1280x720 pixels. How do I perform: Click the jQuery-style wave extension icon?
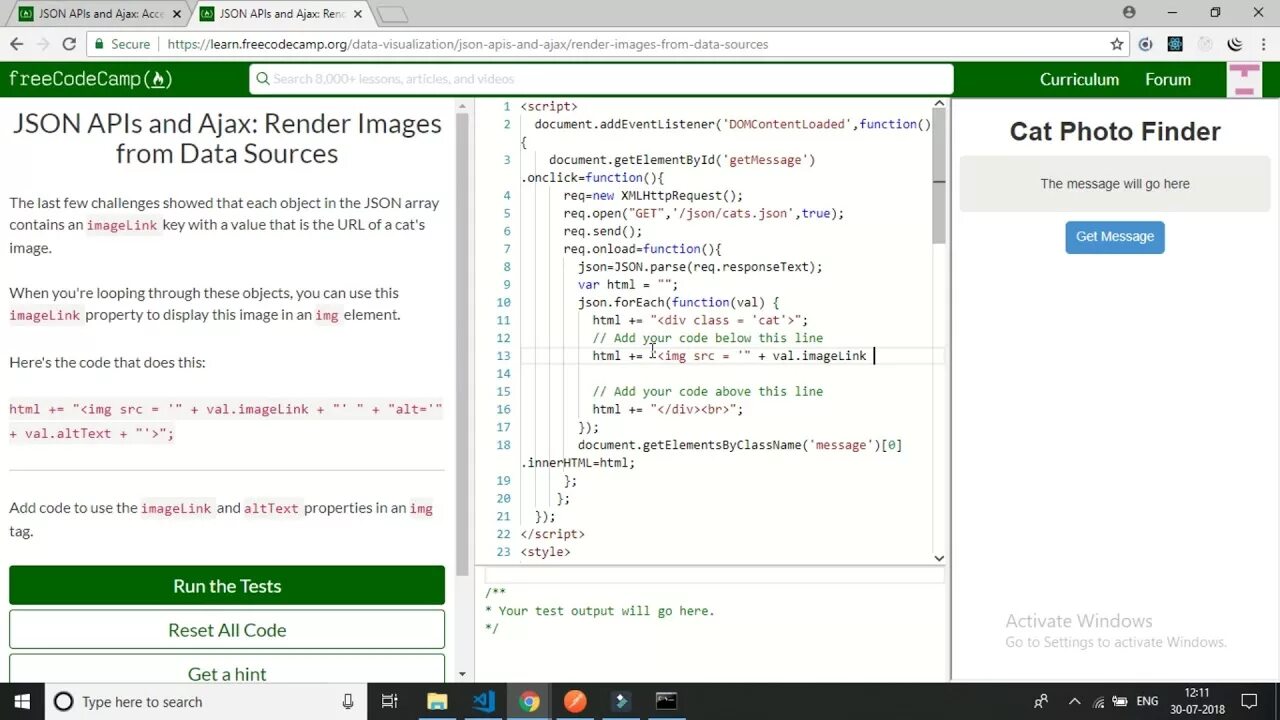(x=1235, y=44)
